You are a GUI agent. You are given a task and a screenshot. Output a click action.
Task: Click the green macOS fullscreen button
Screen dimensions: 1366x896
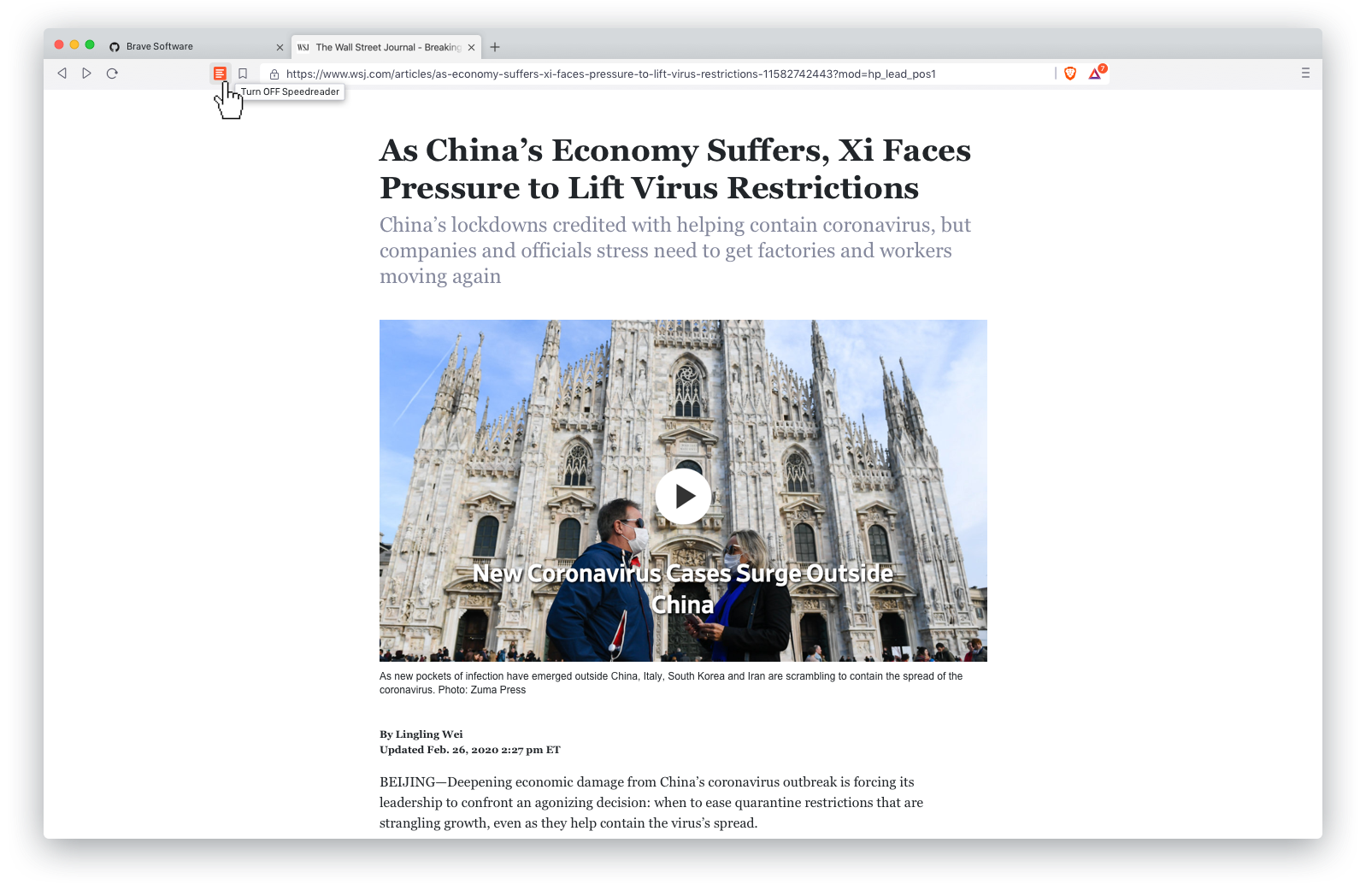coord(90,44)
